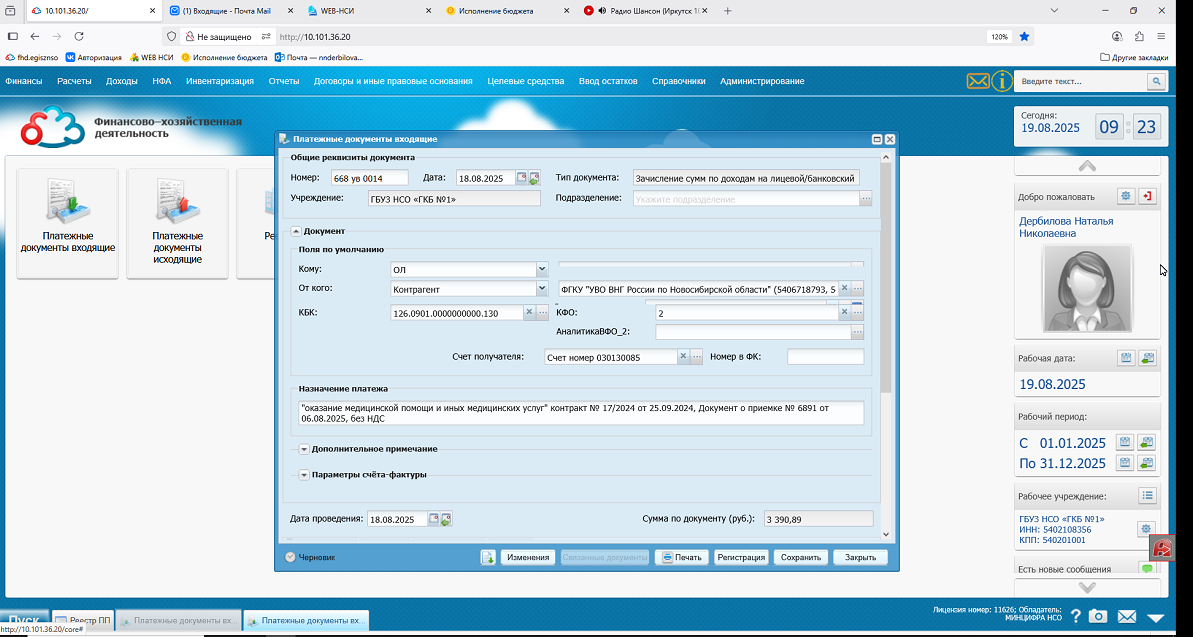
Task: Click the search magnifier next to the search box
Action: [1156, 81]
